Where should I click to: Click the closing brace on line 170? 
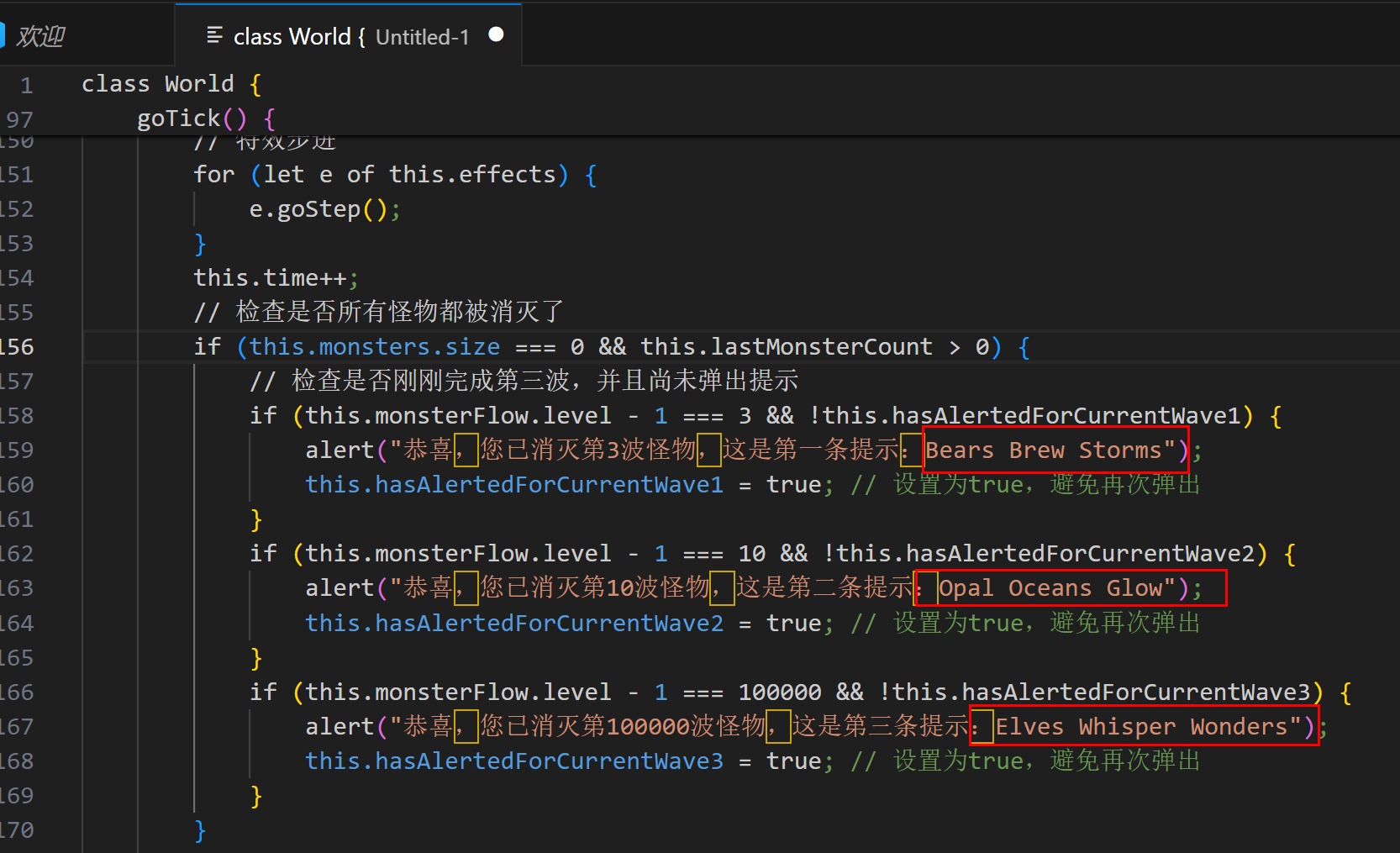pos(200,831)
